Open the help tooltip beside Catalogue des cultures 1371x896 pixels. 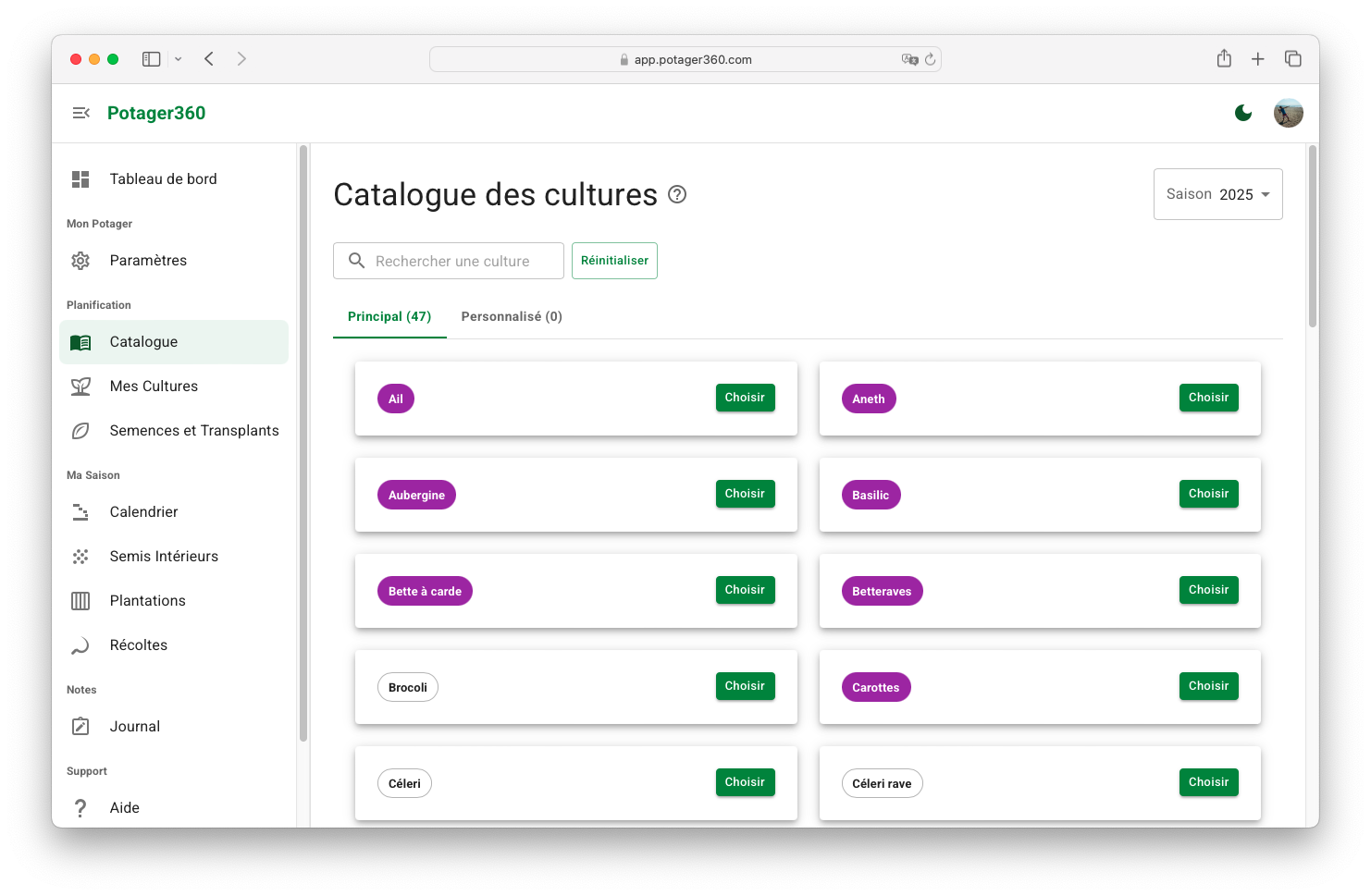(x=677, y=194)
